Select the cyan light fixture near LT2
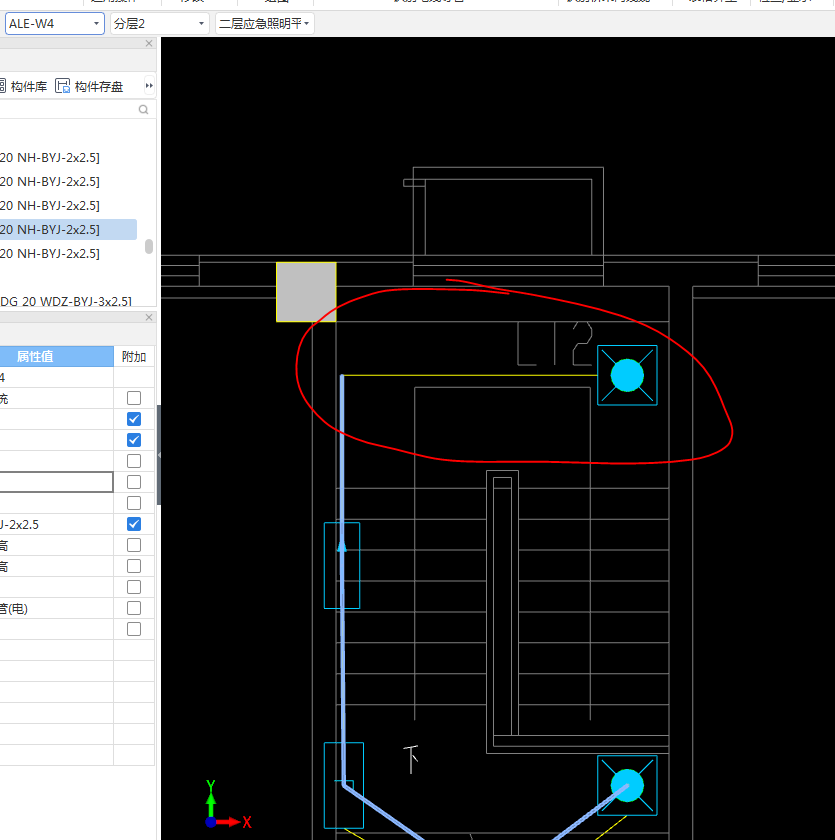Viewport: 835px width, 840px height. point(627,375)
